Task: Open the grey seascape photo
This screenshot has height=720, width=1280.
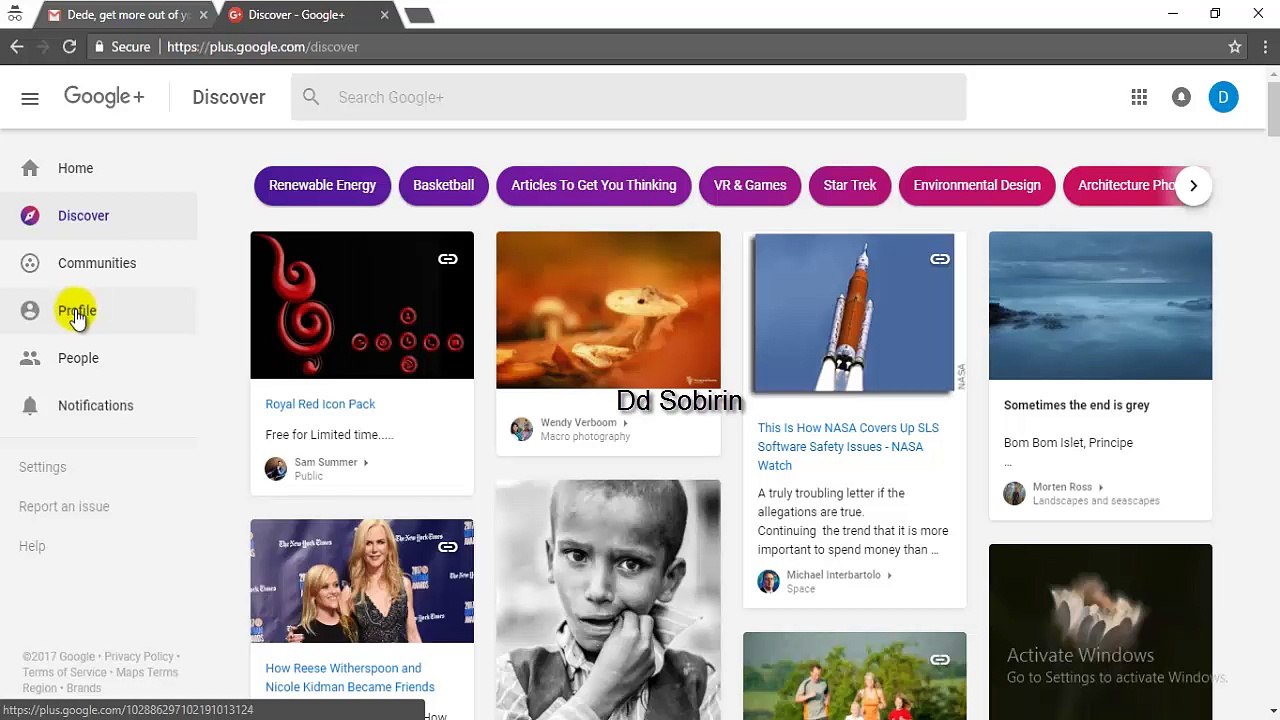Action: click(x=1100, y=305)
